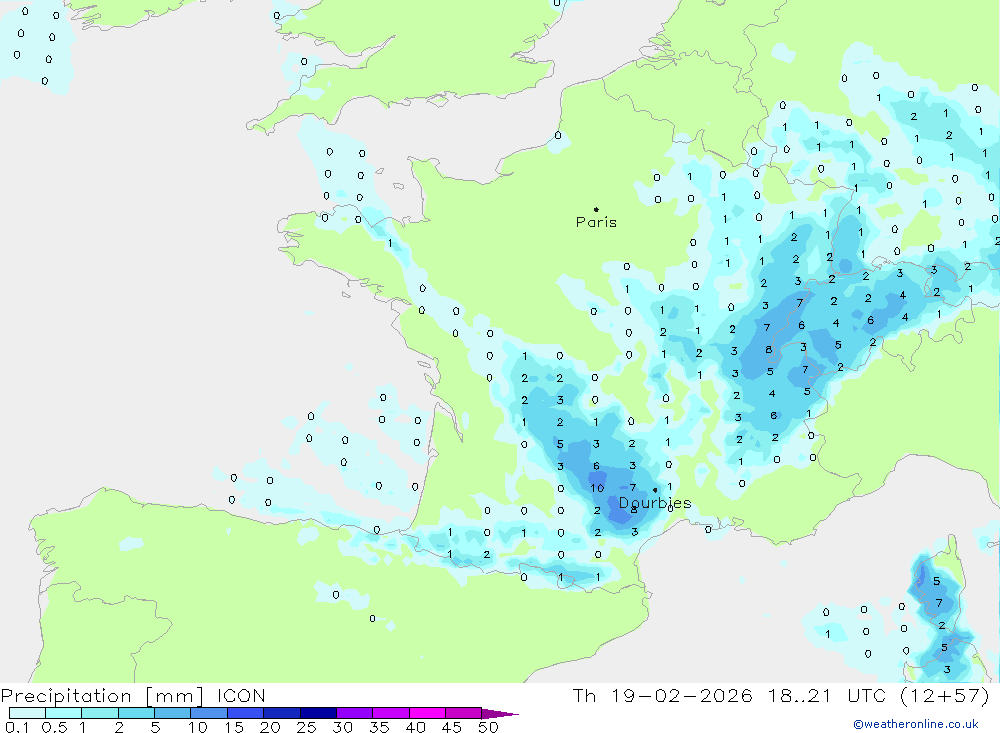Image resolution: width=1000 pixels, height=733 pixels.
Task: Click the '7' value over Corsica
Action: (939, 603)
